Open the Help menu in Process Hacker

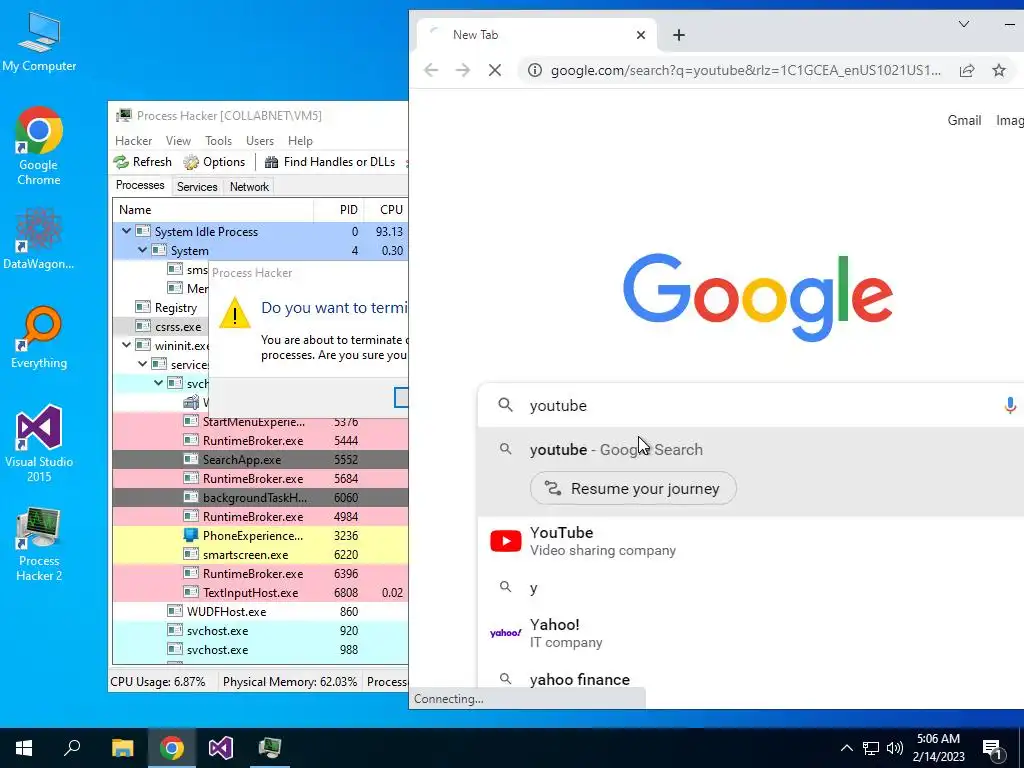click(300, 140)
